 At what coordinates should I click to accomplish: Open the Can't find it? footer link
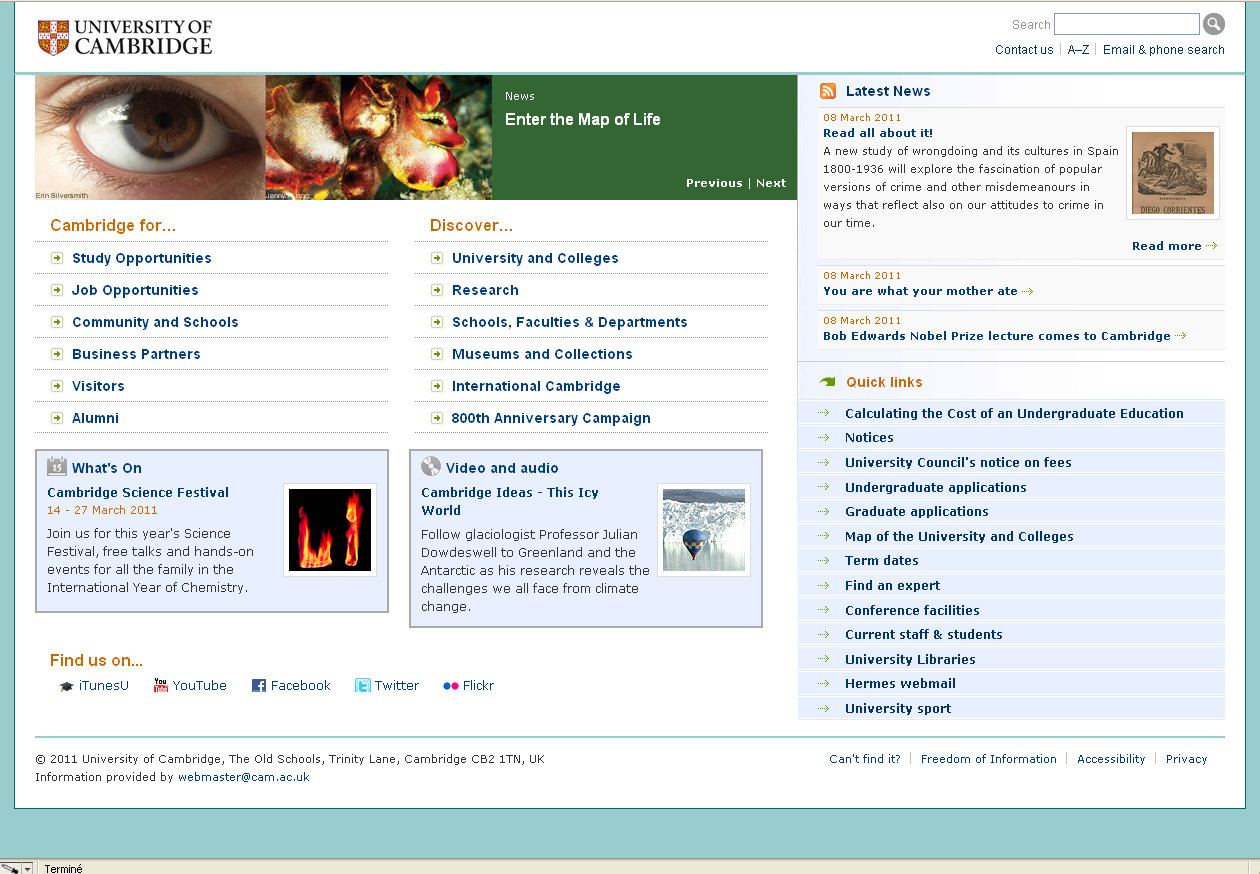865,759
